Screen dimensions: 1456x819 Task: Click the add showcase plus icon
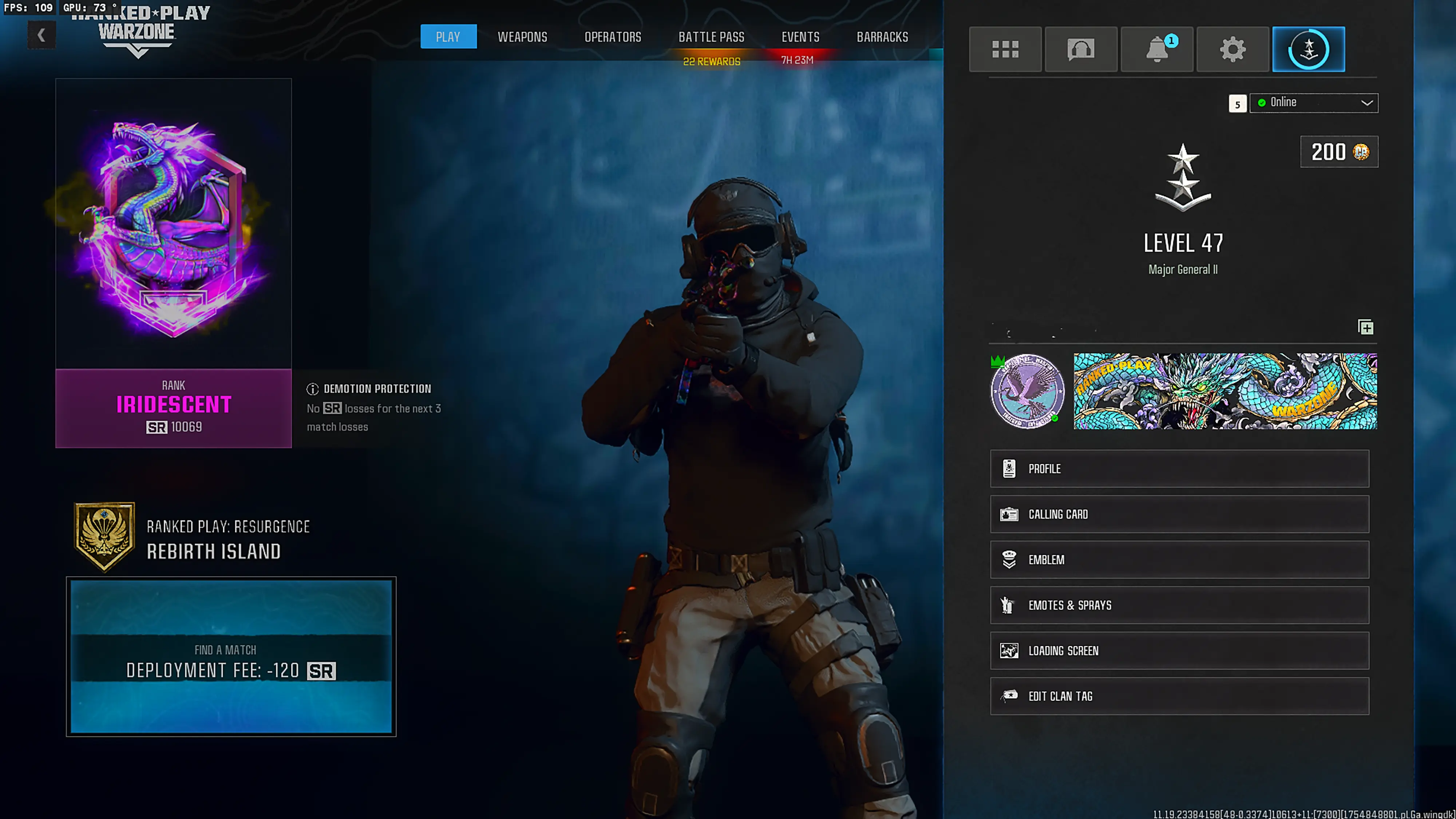point(1366,327)
